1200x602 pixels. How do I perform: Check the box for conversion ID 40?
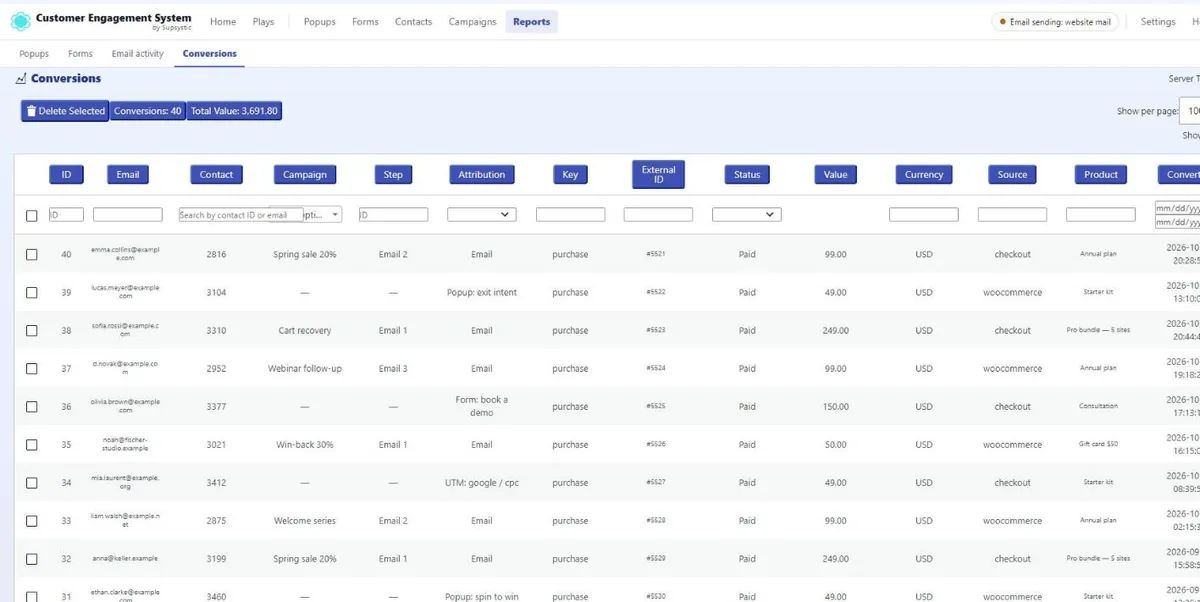pyautogui.click(x=32, y=254)
